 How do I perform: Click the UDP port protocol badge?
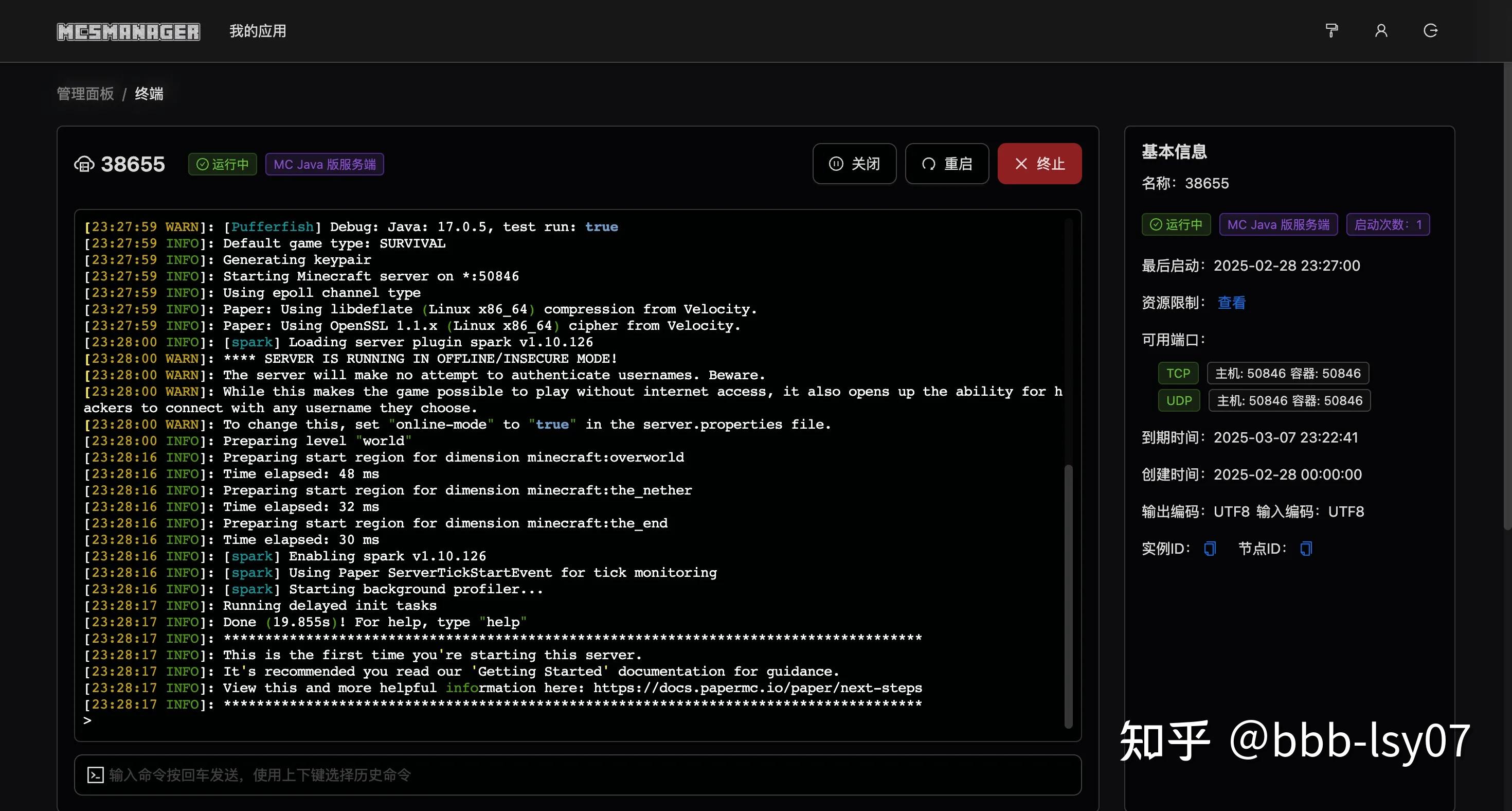point(1179,400)
